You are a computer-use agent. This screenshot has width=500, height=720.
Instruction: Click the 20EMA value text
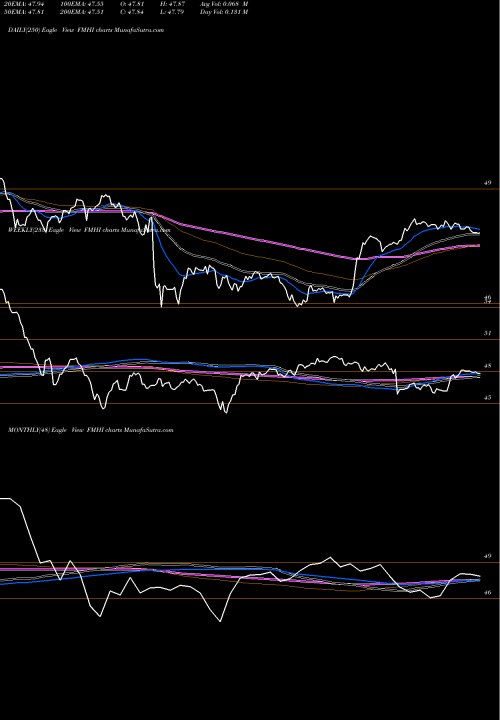[23, 4]
